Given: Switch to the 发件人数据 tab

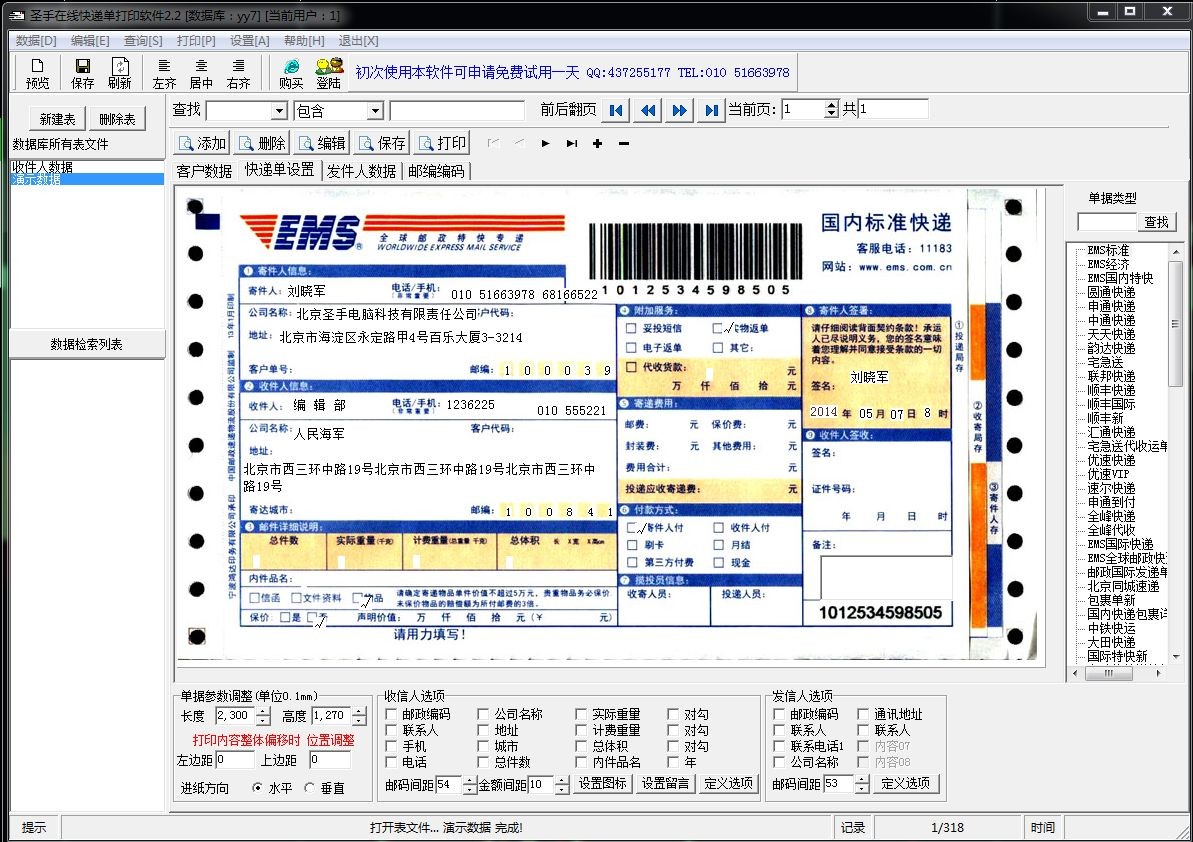Looking at the screenshot, I should coord(361,171).
